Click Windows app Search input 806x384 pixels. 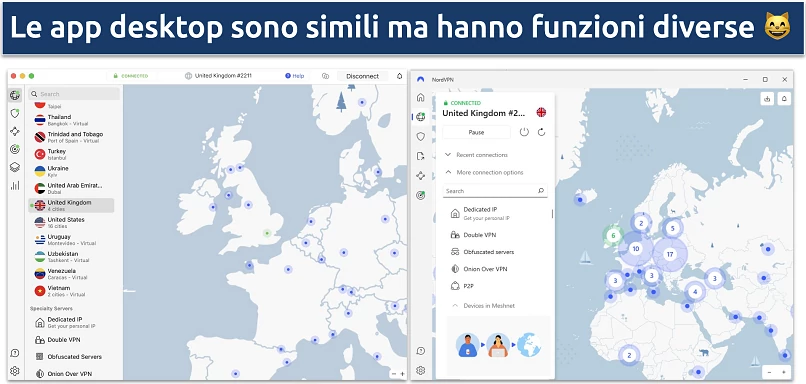pyautogui.click(x=496, y=191)
